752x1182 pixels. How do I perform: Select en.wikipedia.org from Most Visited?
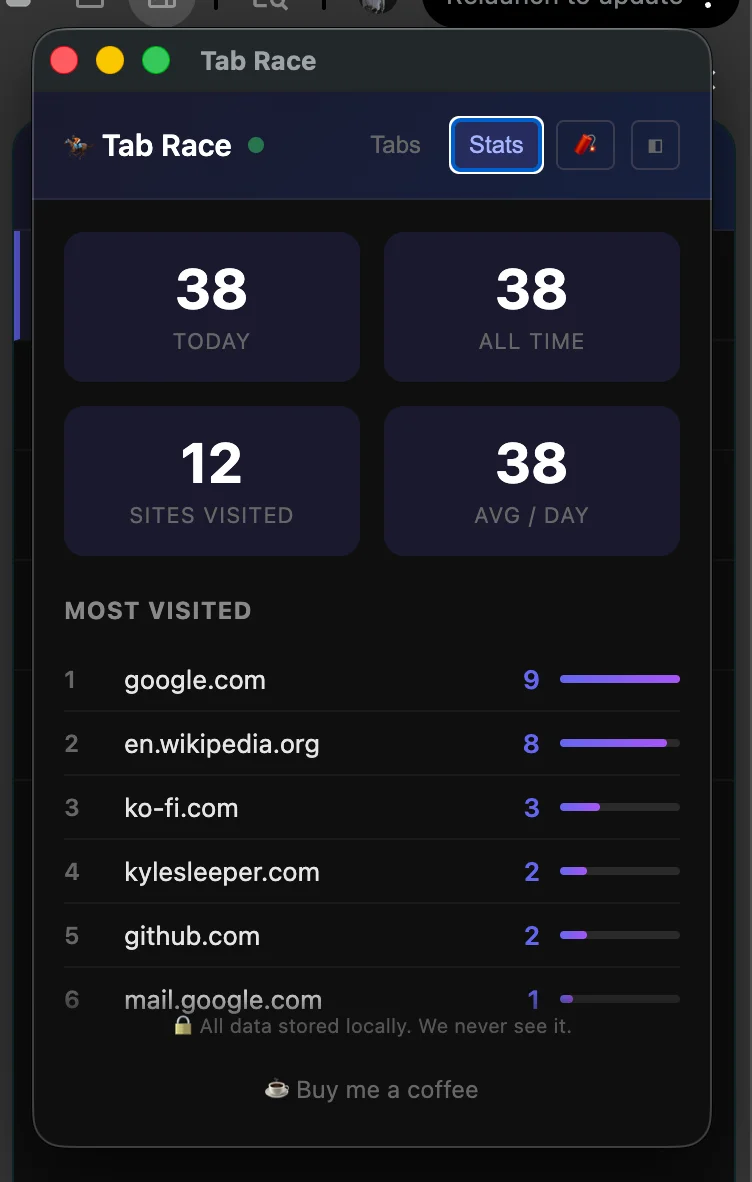coord(220,744)
